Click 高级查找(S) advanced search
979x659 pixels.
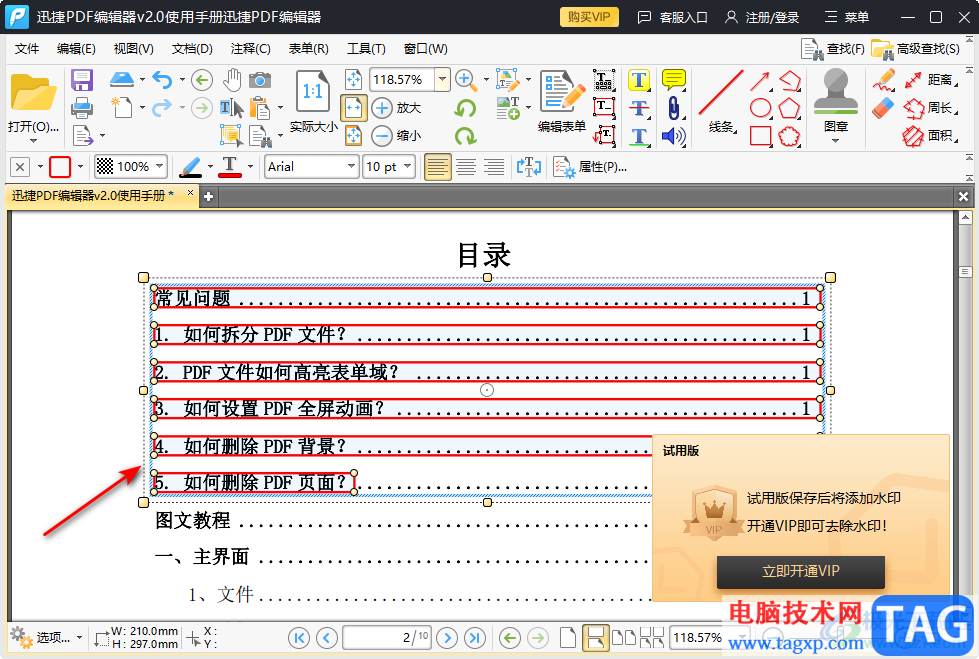coord(915,49)
